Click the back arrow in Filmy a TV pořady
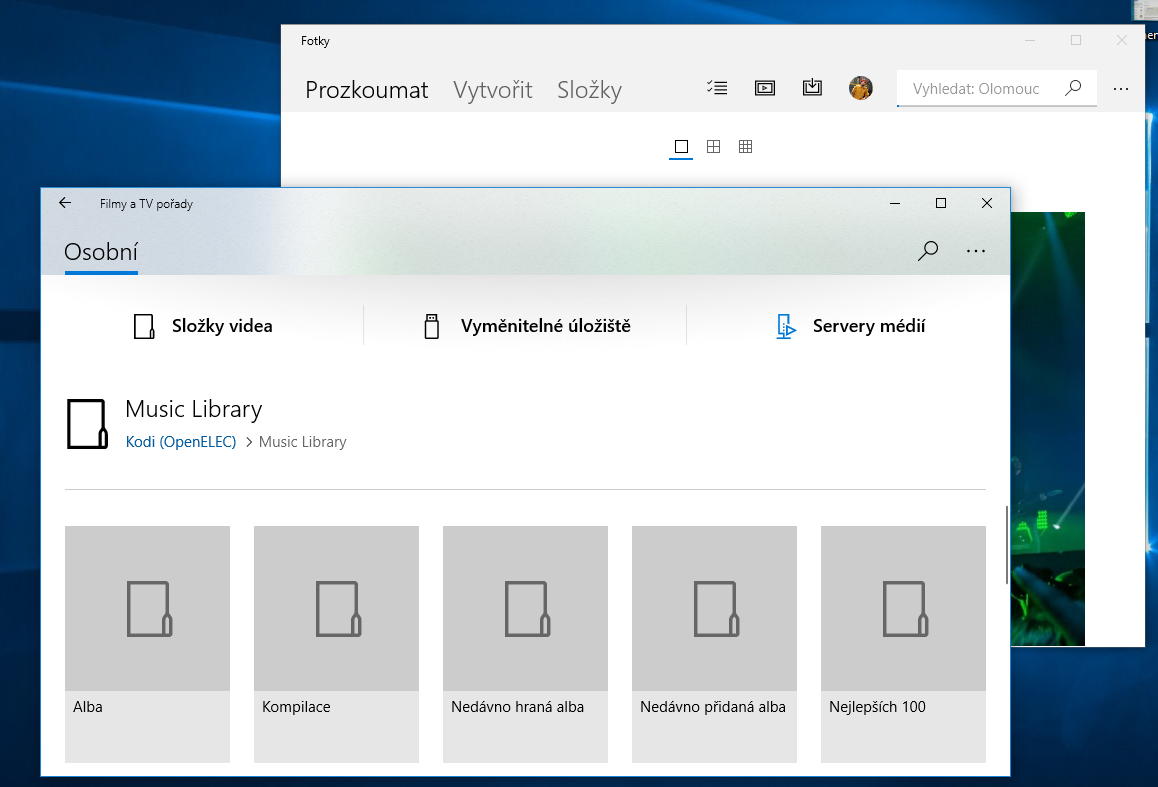This screenshot has height=787, width=1158. click(65, 203)
